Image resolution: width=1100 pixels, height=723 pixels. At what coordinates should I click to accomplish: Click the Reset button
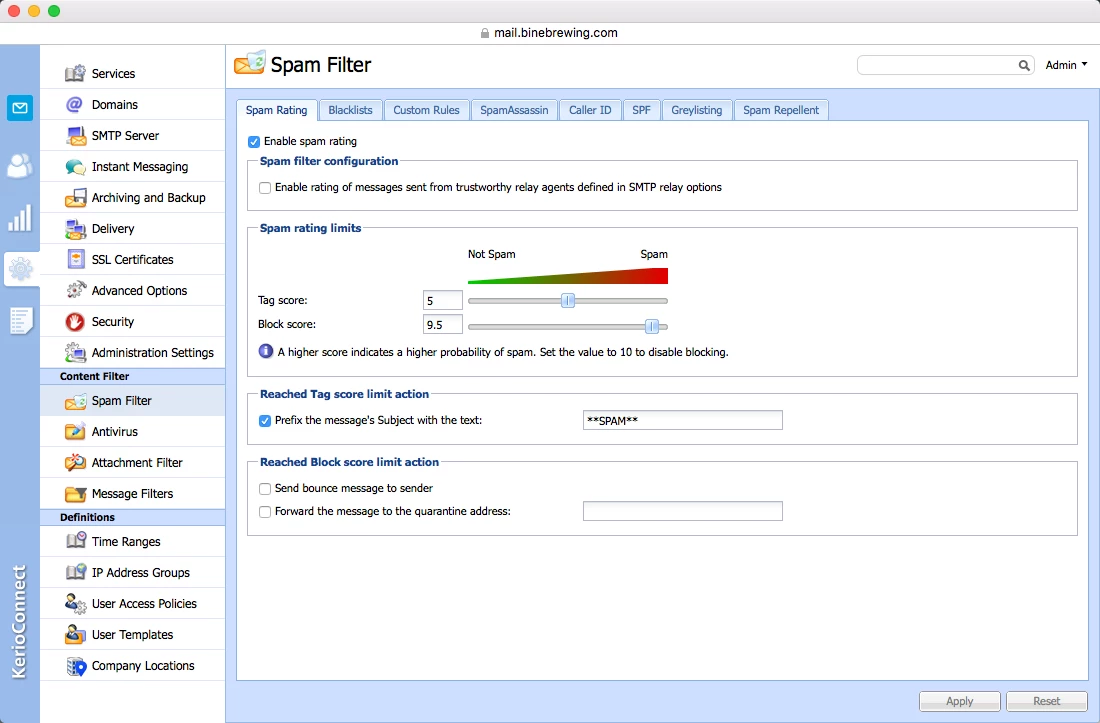click(x=1047, y=701)
